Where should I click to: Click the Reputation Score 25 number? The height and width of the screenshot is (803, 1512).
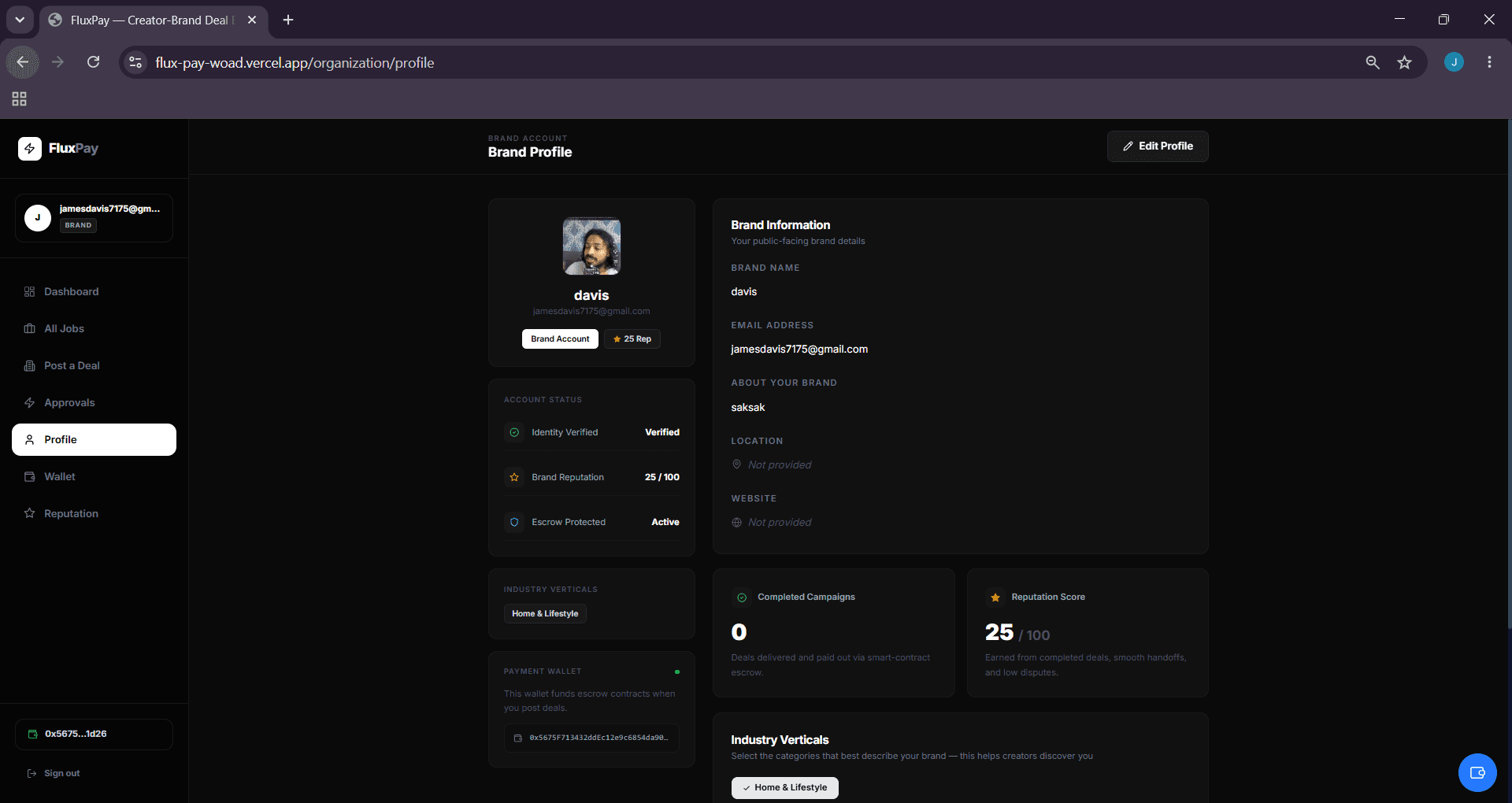tap(999, 632)
